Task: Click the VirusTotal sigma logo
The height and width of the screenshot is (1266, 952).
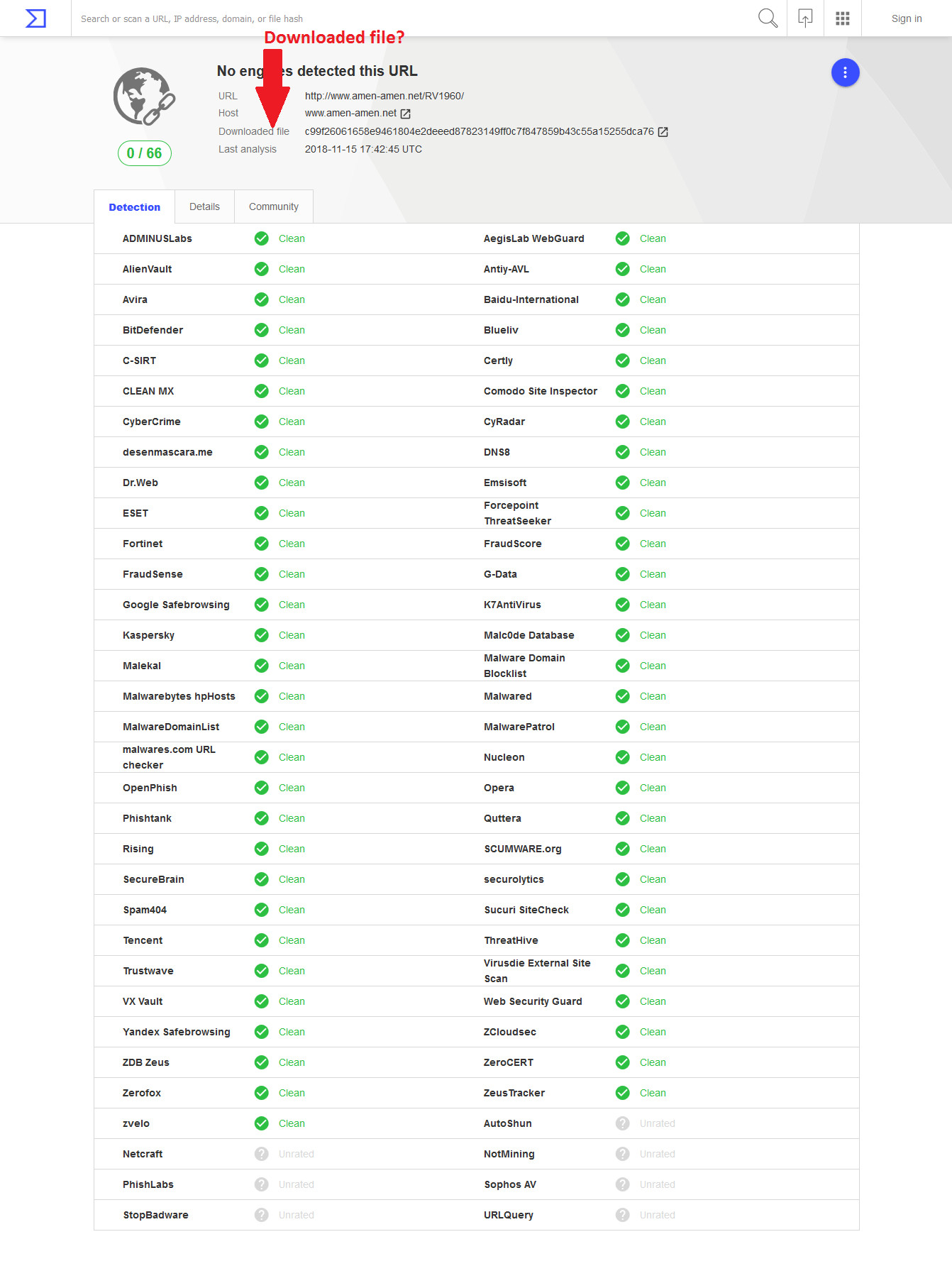Action: pos(35,18)
